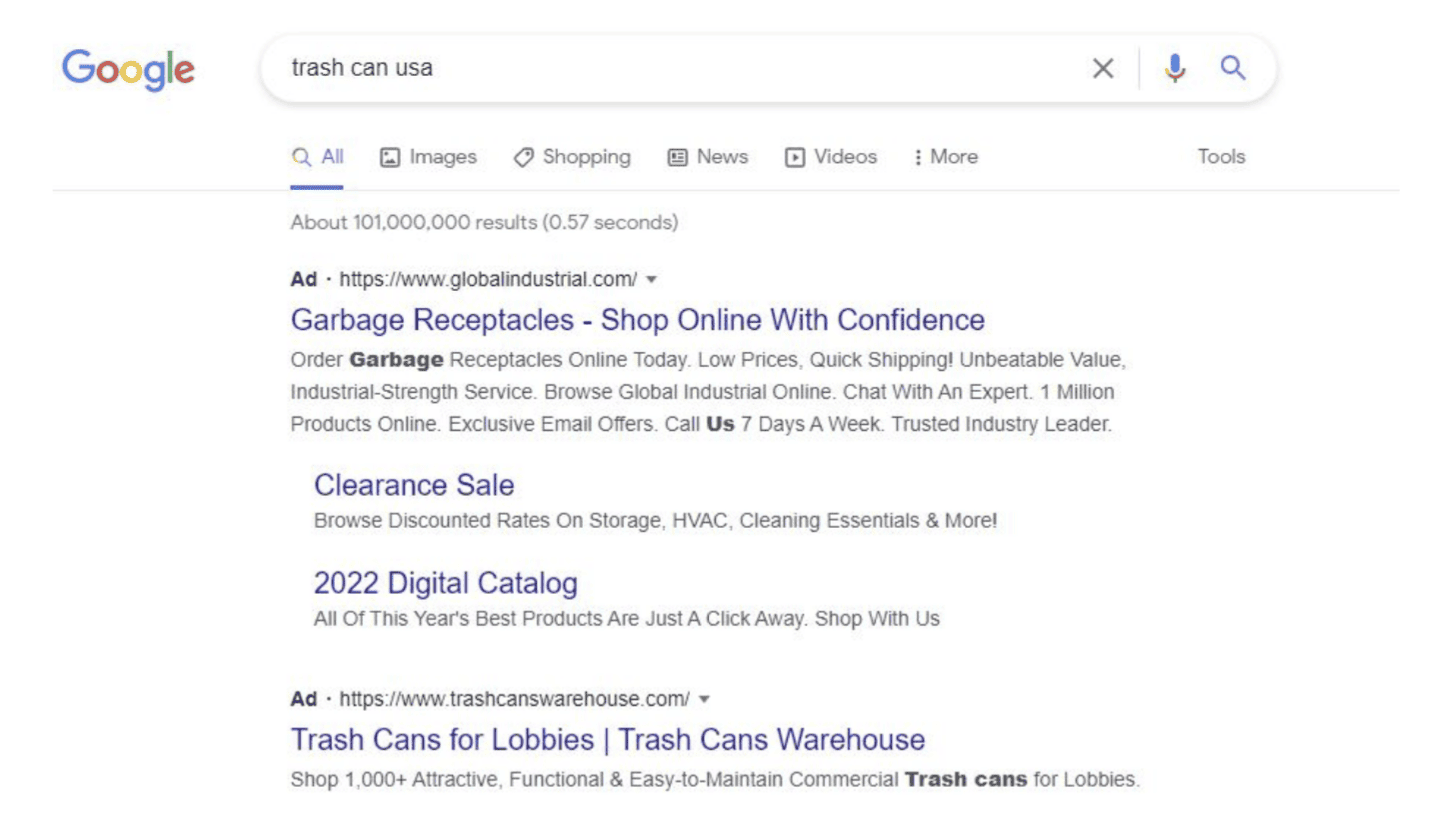The width and height of the screenshot is (1454, 840).
Task: Open the Videos tab
Action: (831, 157)
